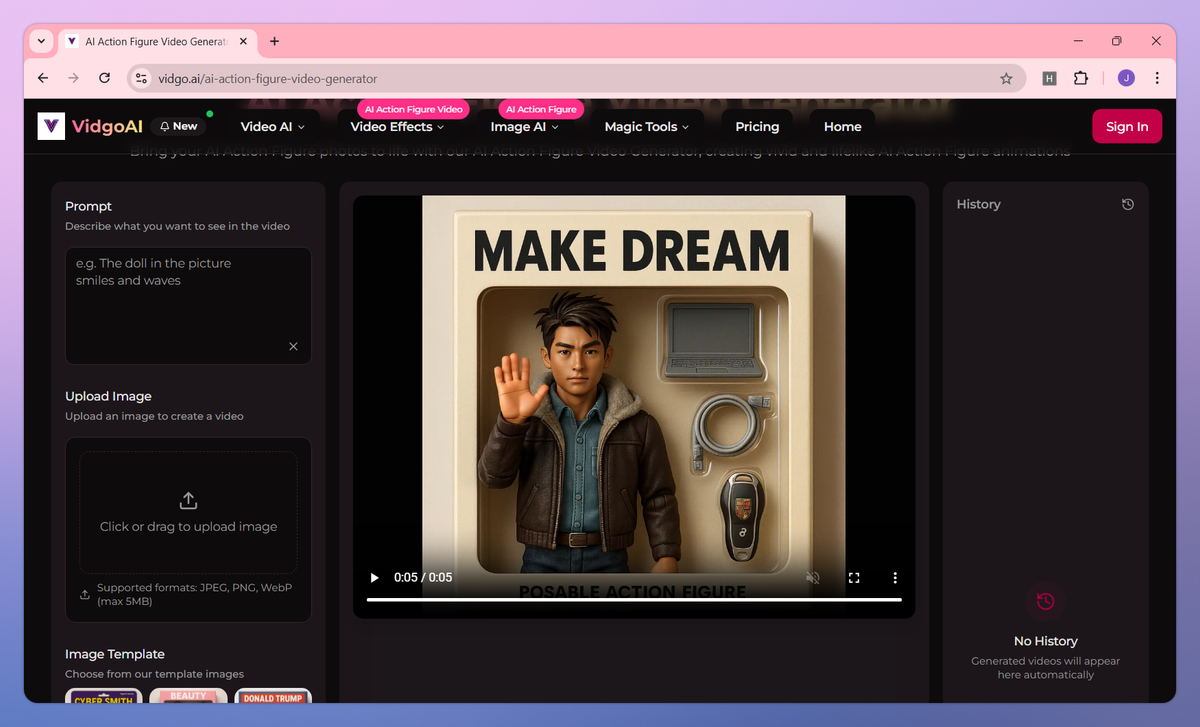This screenshot has width=1200, height=727.
Task: Seek on the video progress bar
Action: (x=634, y=599)
